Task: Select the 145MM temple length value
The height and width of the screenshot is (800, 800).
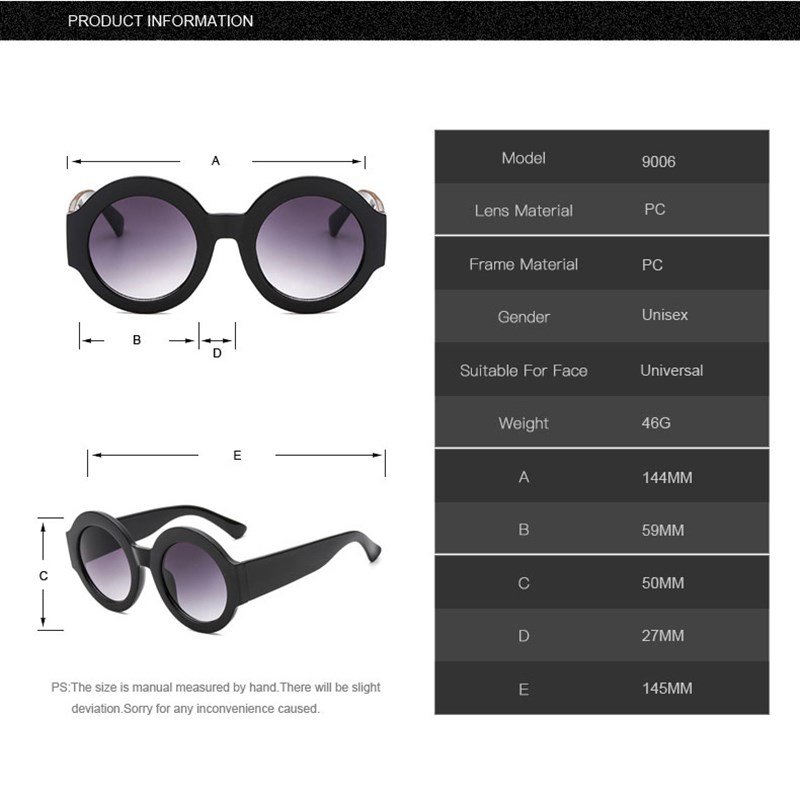Action: (667, 688)
